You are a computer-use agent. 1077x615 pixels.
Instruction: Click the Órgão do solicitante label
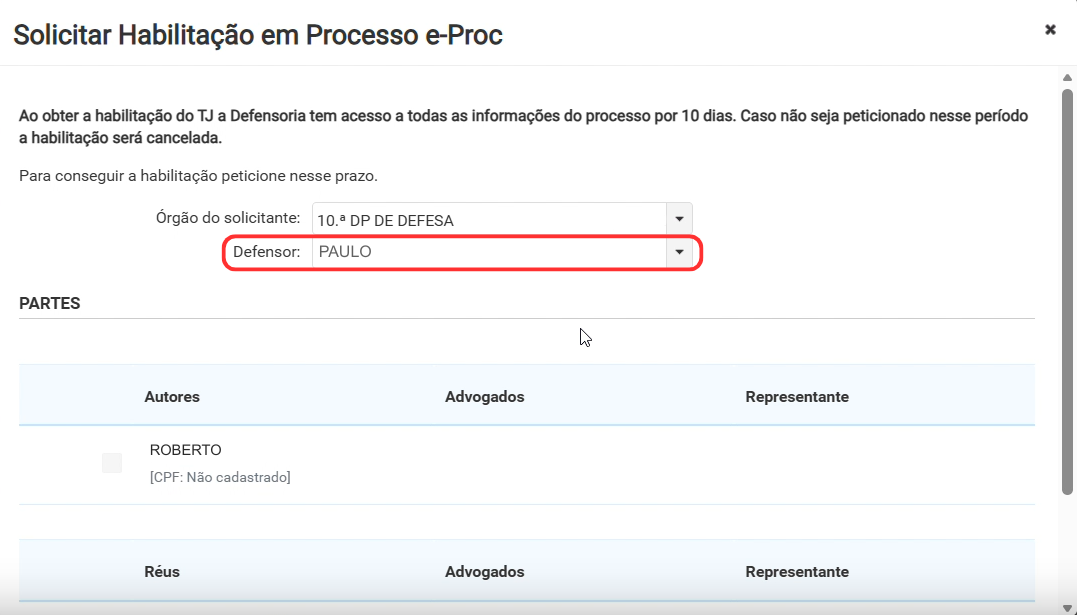228,218
